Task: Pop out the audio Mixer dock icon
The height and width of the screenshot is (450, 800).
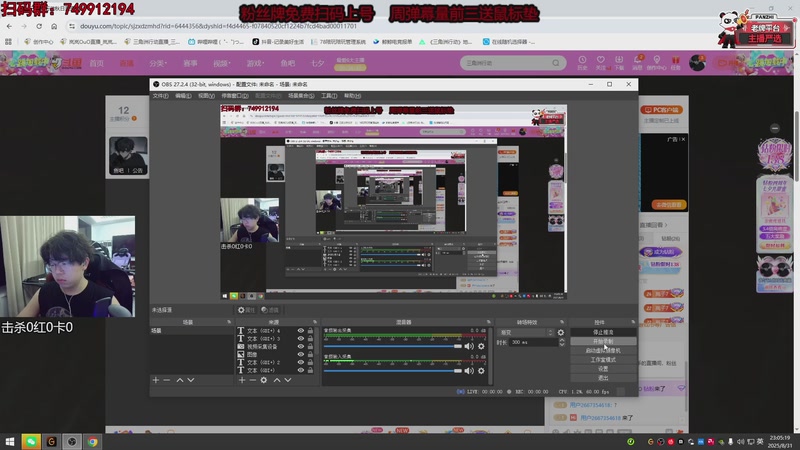Action: 489,322
